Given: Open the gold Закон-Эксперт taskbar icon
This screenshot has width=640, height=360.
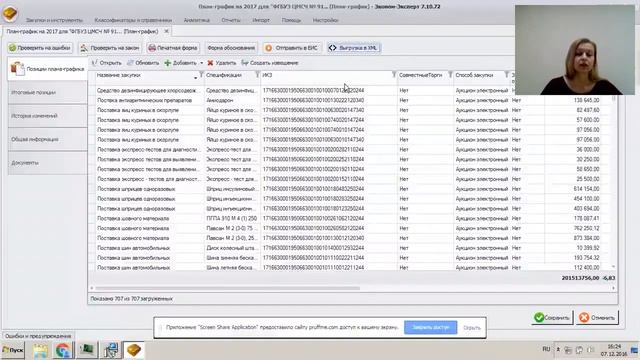Looking at the screenshot, I should point(134,350).
